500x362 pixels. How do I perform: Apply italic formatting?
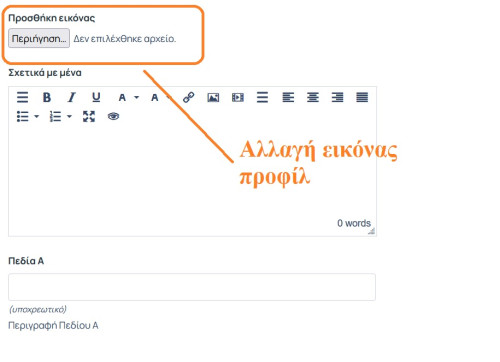[71, 97]
